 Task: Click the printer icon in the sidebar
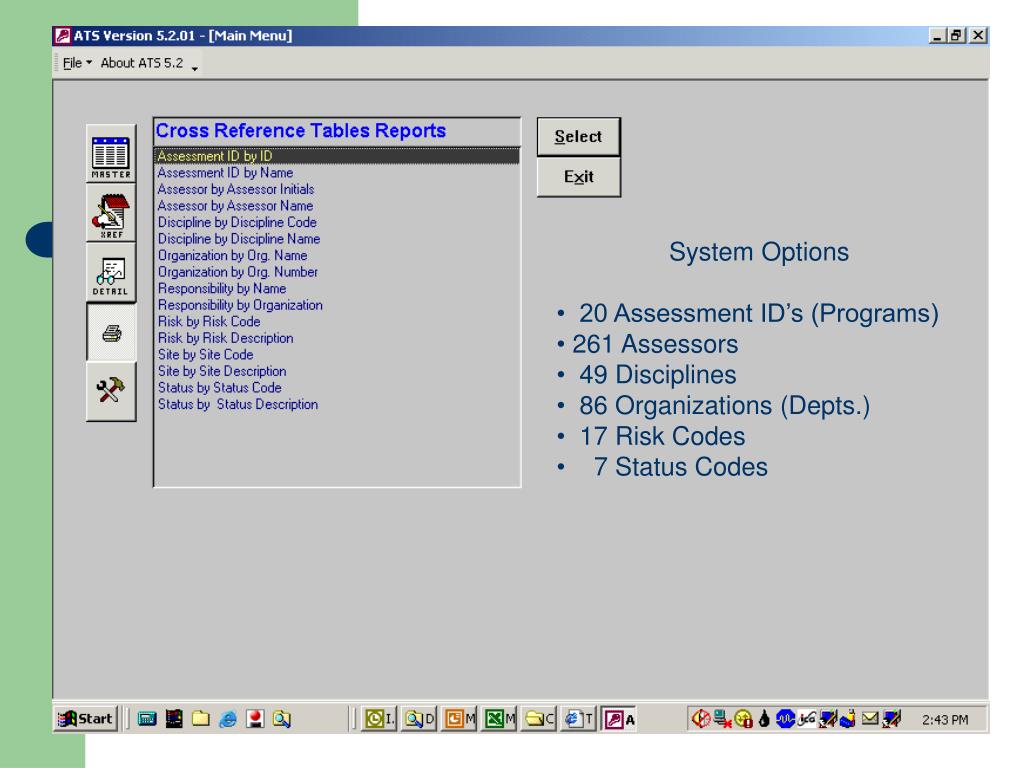pyautogui.click(x=111, y=333)
